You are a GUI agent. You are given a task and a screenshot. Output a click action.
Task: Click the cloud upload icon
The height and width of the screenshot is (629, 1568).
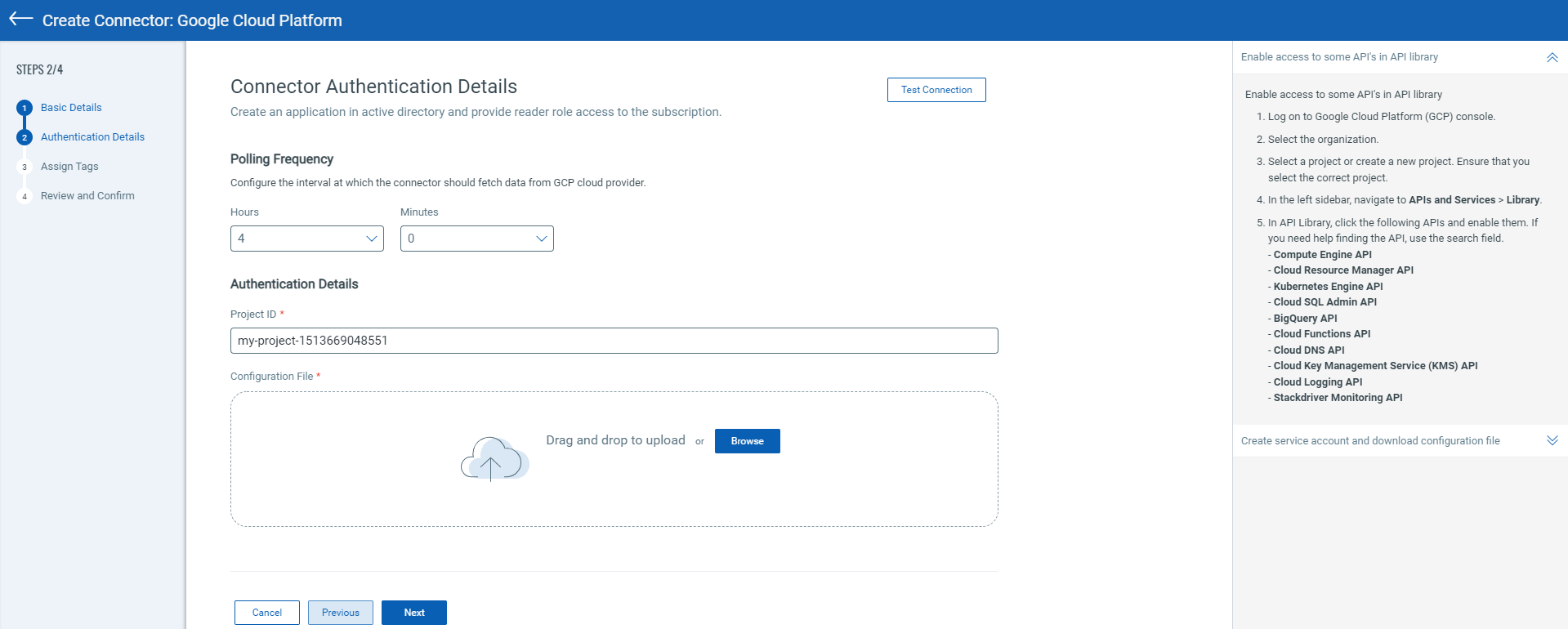494,458
